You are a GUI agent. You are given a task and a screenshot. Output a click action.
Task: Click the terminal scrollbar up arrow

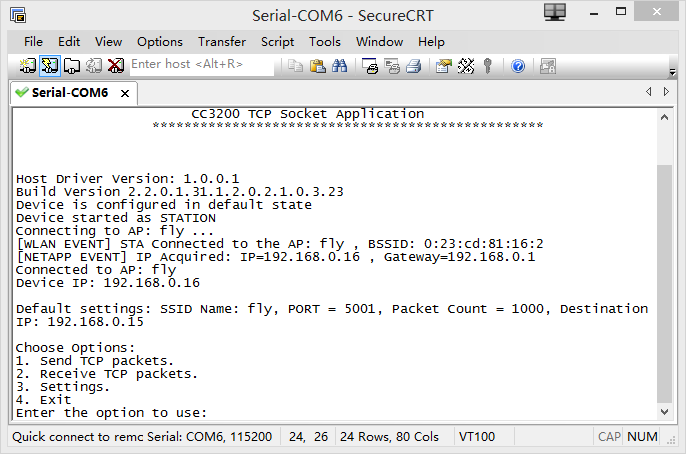point(666,116)
